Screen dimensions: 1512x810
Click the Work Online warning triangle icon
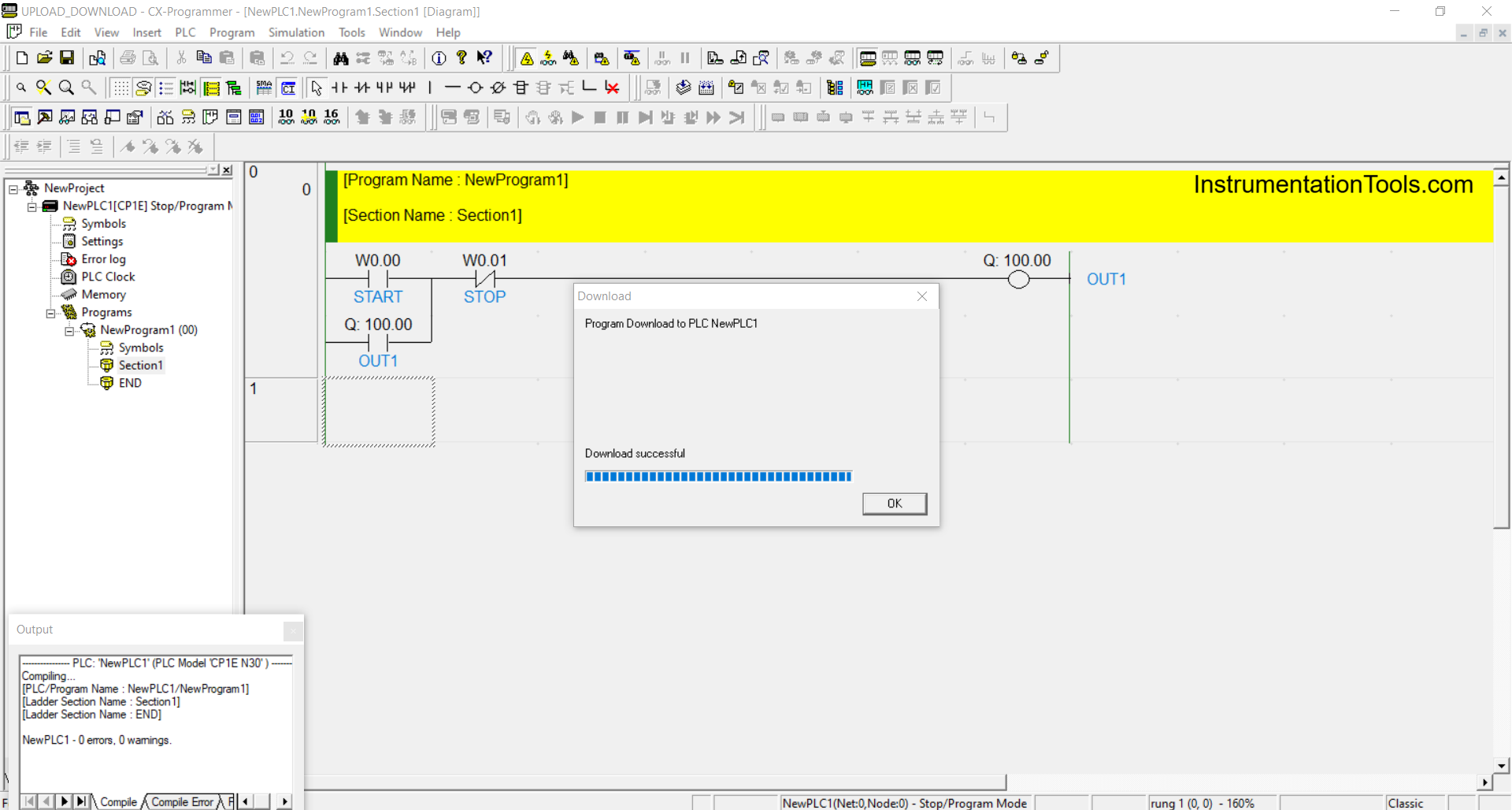(527, 58)
